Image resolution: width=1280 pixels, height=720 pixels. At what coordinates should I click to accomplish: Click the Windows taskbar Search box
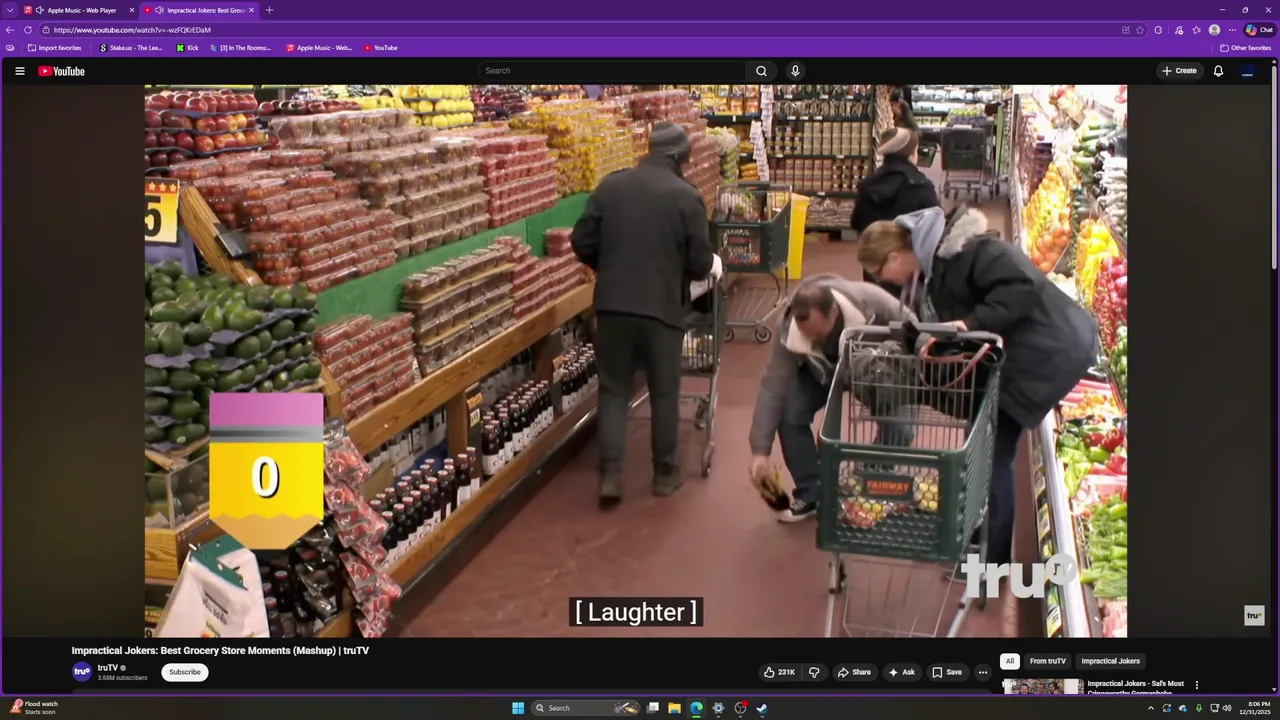click(587, 708)
